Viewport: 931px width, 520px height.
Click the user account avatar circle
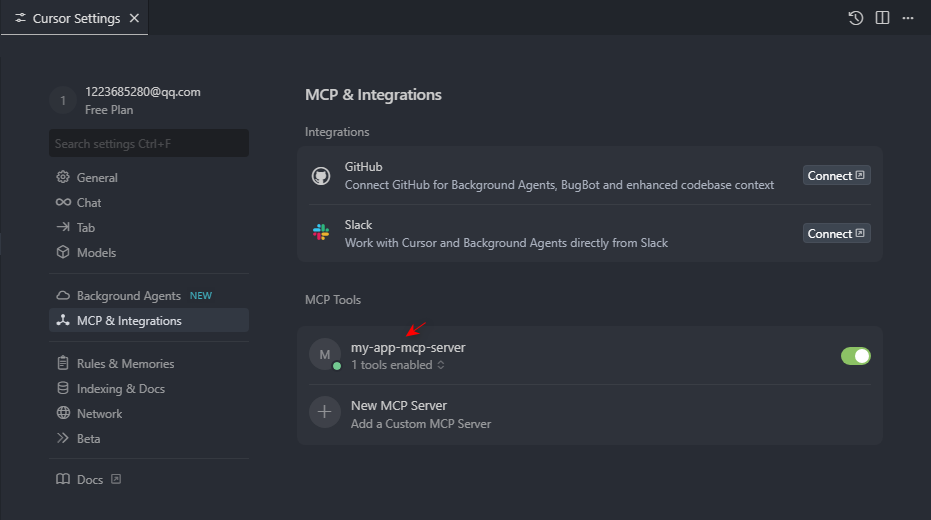pyautogui.click(x=63, y=100)
